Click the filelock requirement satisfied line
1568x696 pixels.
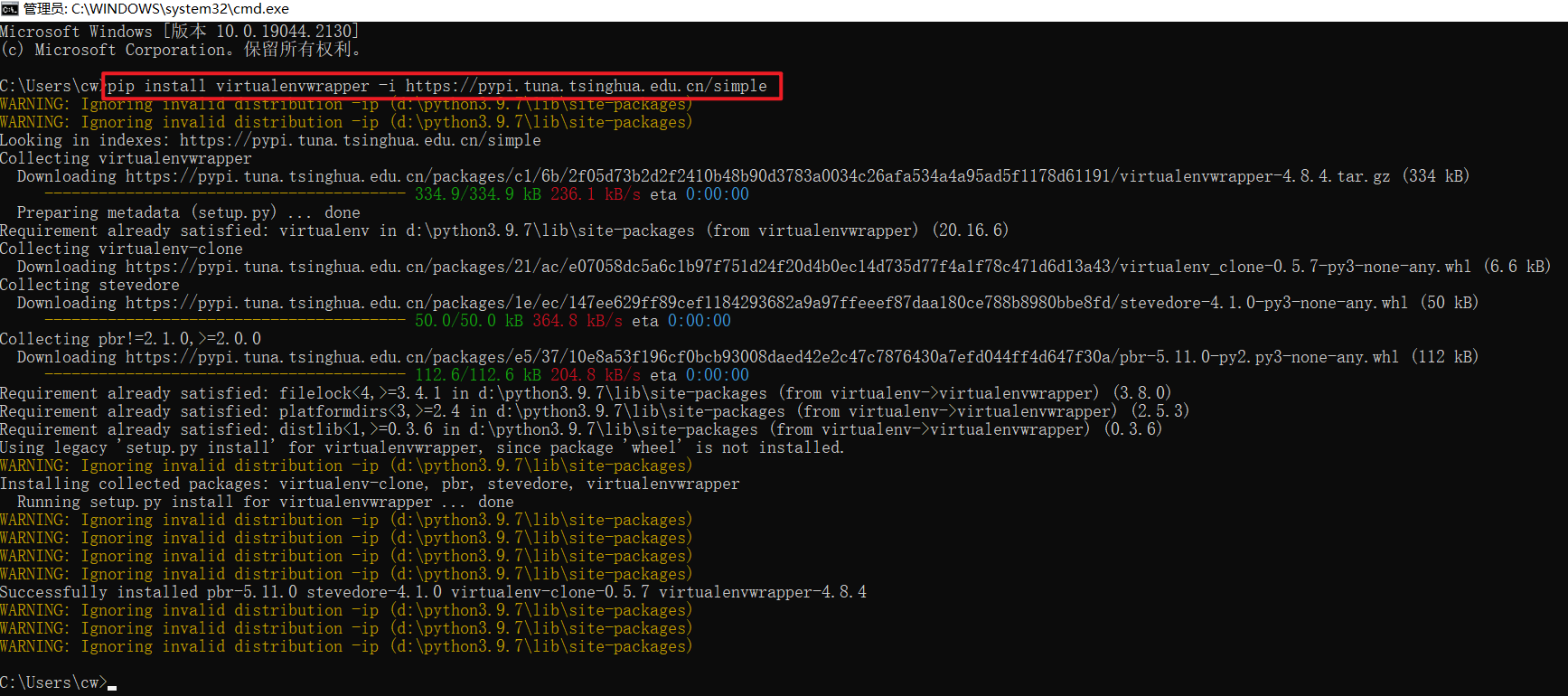pyautogui.click(x=586, y=393)
